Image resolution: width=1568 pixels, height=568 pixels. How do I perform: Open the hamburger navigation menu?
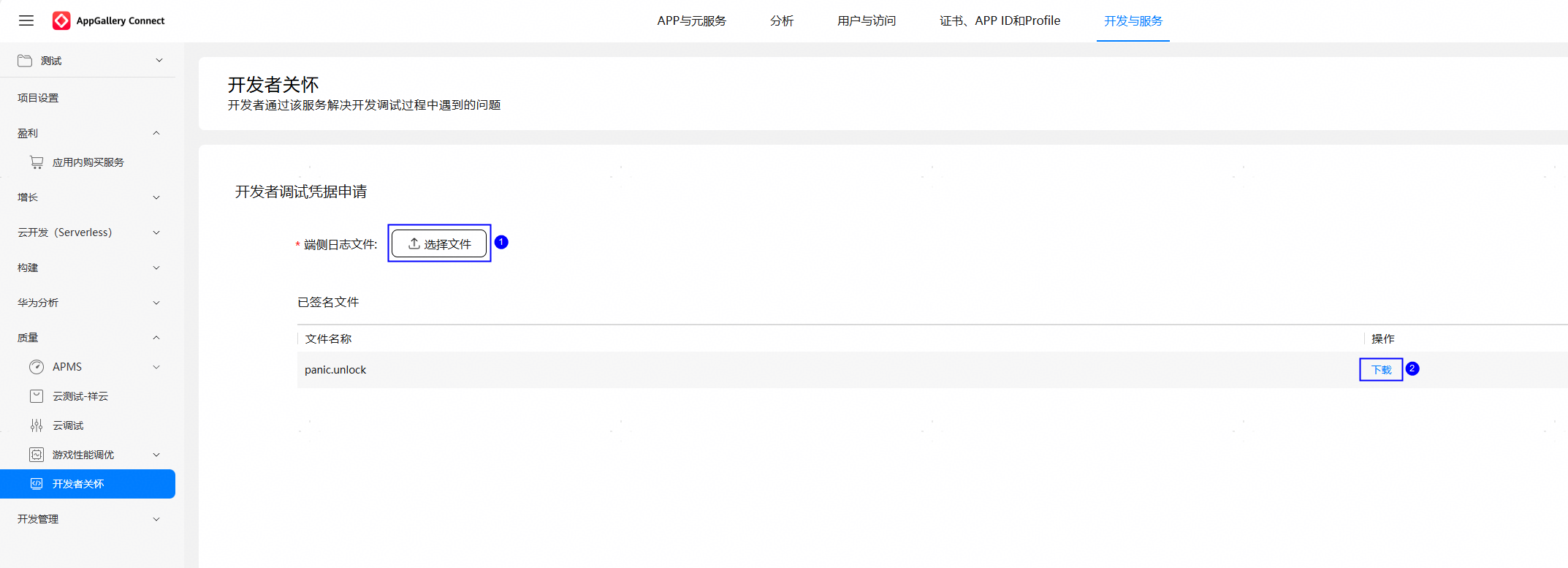[x=26, y=20]
